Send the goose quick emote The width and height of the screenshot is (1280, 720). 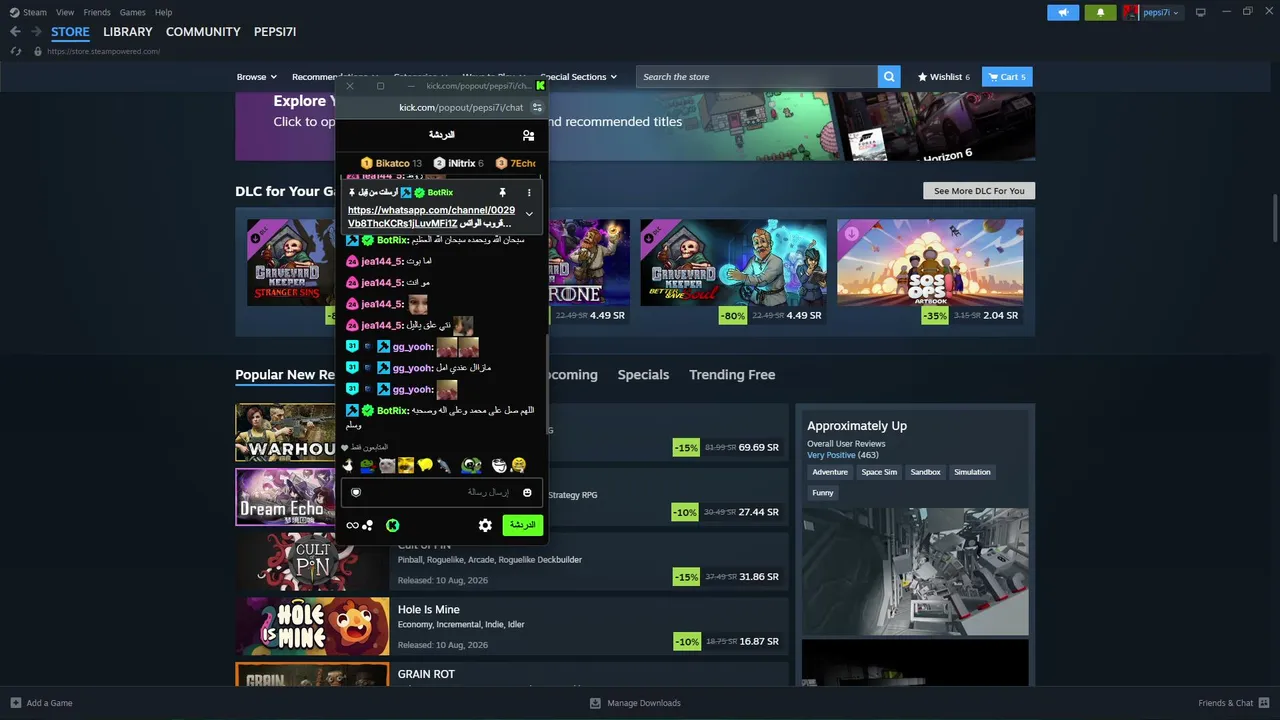pyautogui.click(x=348, y=465)
